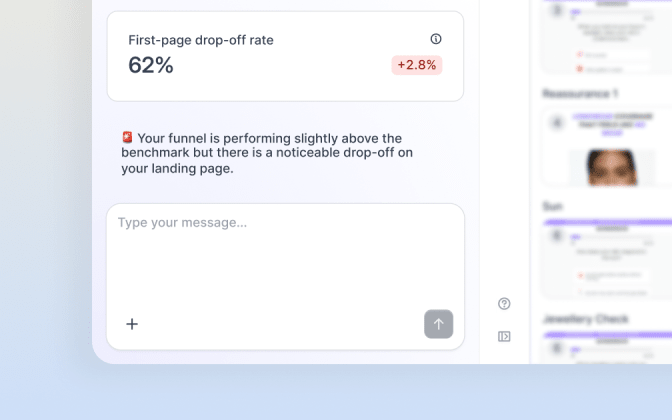
Task: Click the back icon in Jewellery Check card
Action: (557, 348)
